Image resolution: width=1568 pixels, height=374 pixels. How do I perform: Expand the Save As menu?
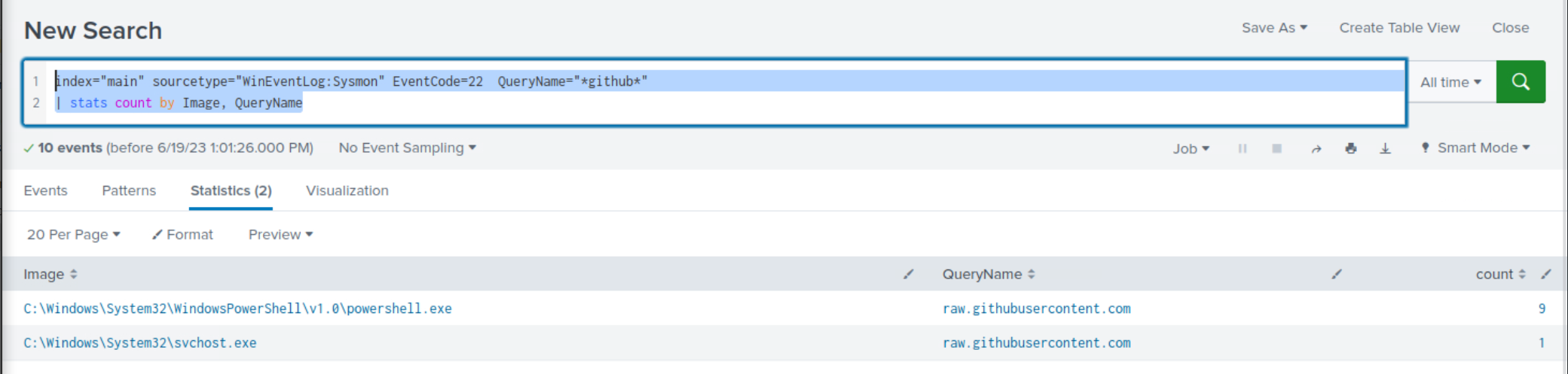pyautogui.click(x=1274, y=28)
